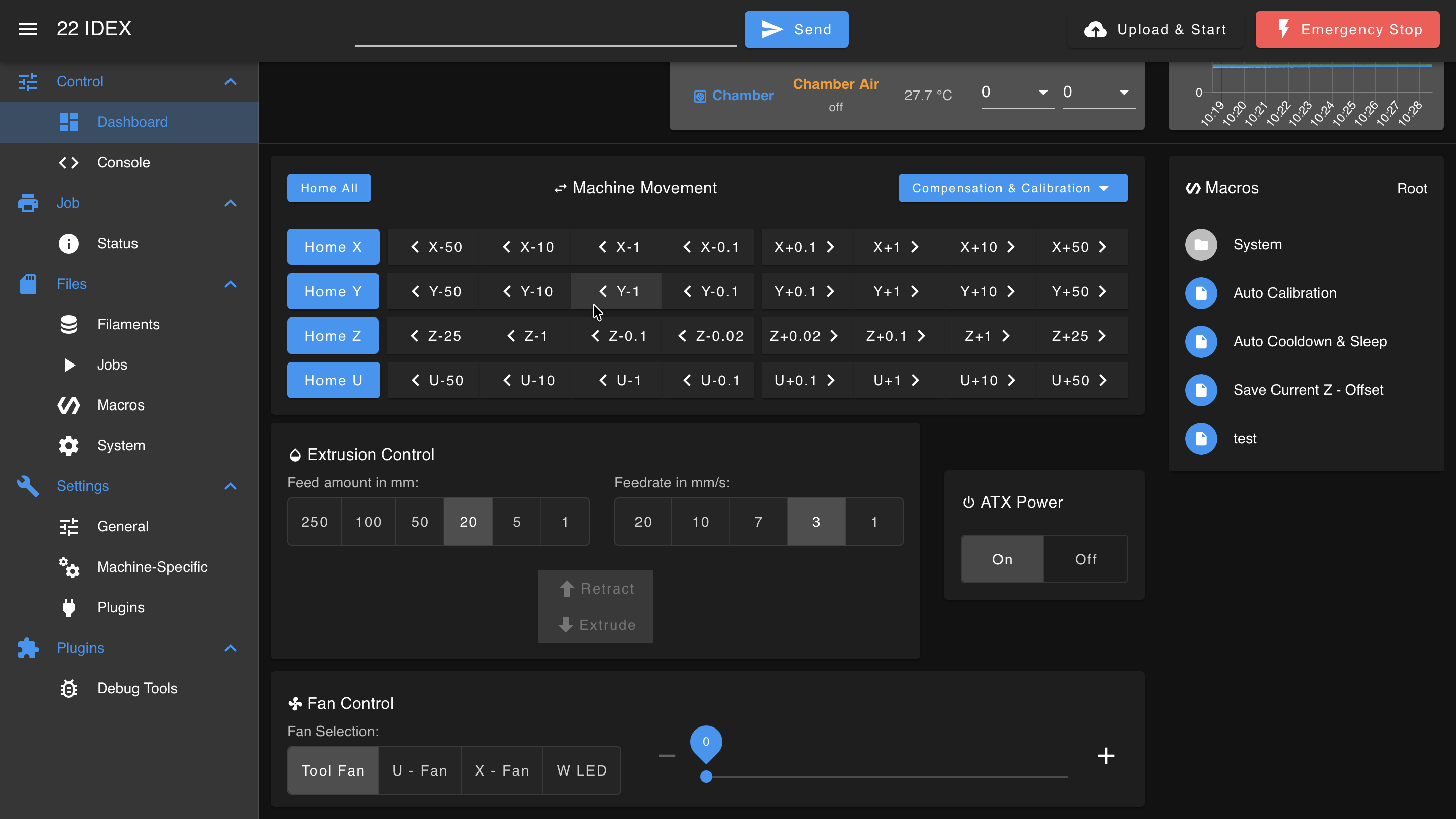
Task: Click Save Current Z - Offset file icon
Action: (1201, 391)
